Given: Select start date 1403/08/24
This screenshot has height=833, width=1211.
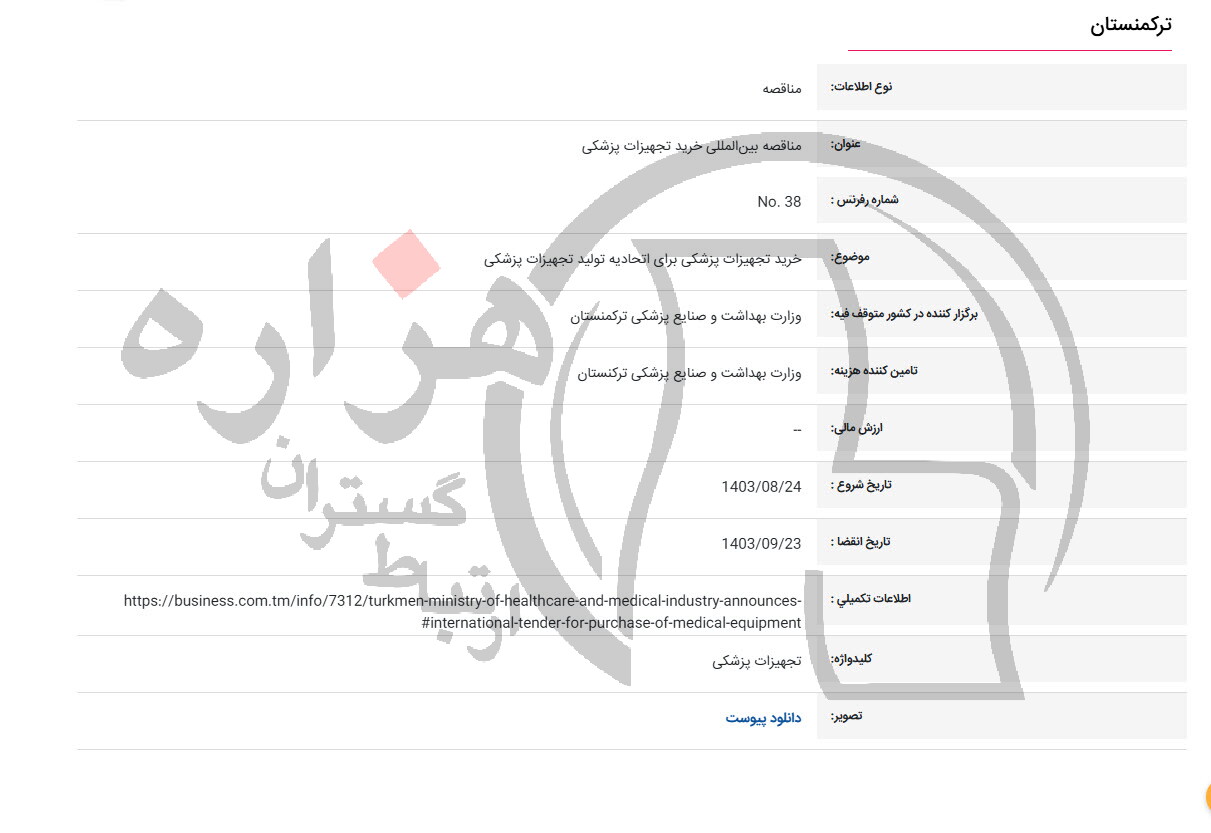Looking at the screenshot, I should tap(762, 486).
